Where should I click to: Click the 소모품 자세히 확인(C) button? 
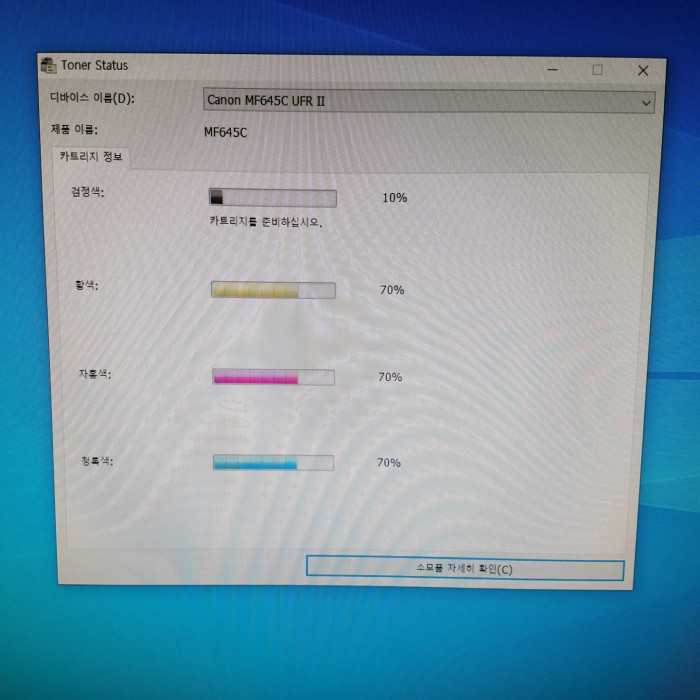tap(465, 568)
